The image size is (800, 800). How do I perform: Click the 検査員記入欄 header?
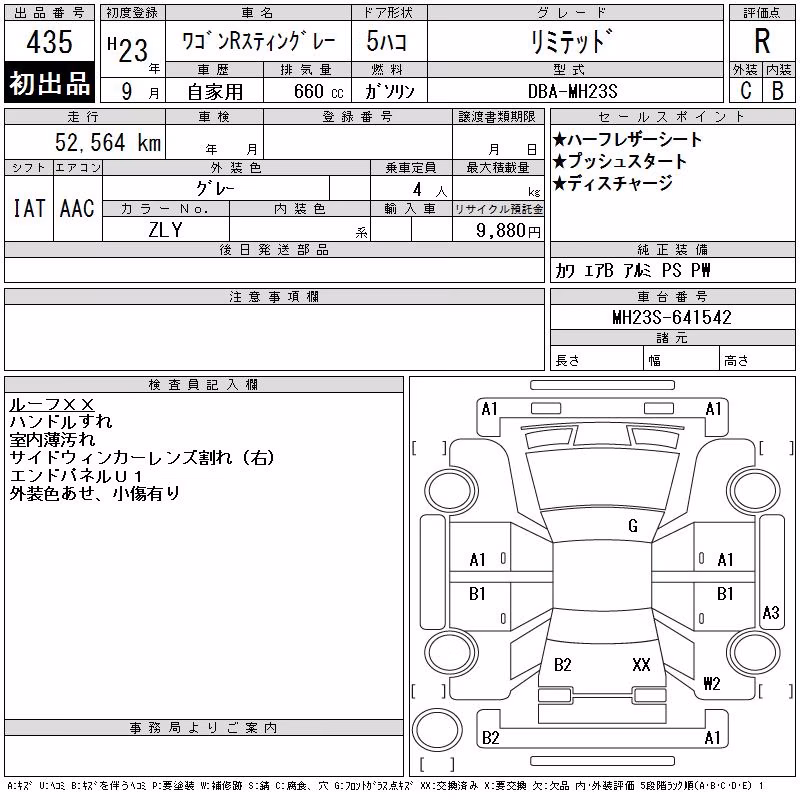point(204,385)
